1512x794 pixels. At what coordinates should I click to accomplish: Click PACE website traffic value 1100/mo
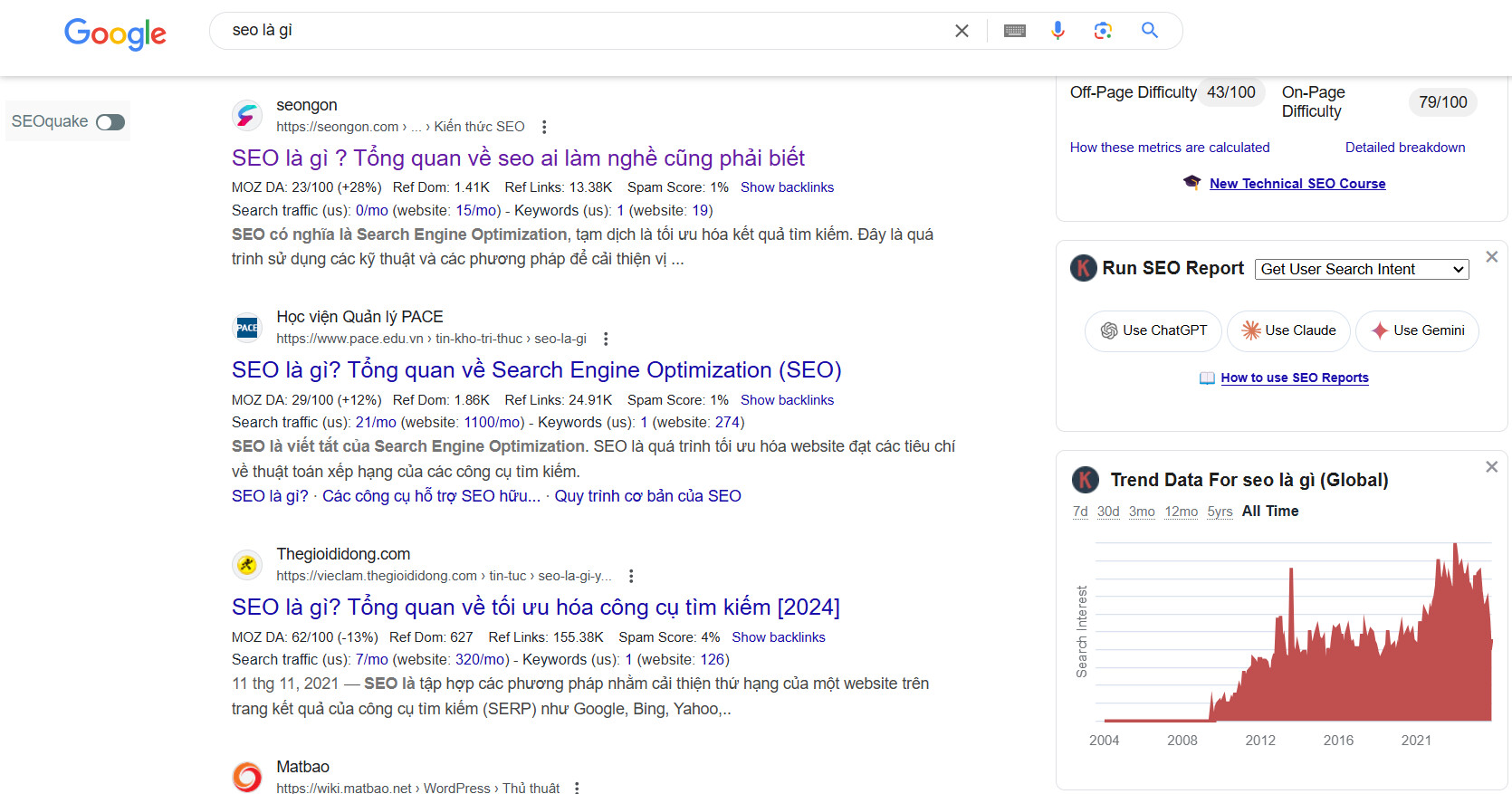493,422
